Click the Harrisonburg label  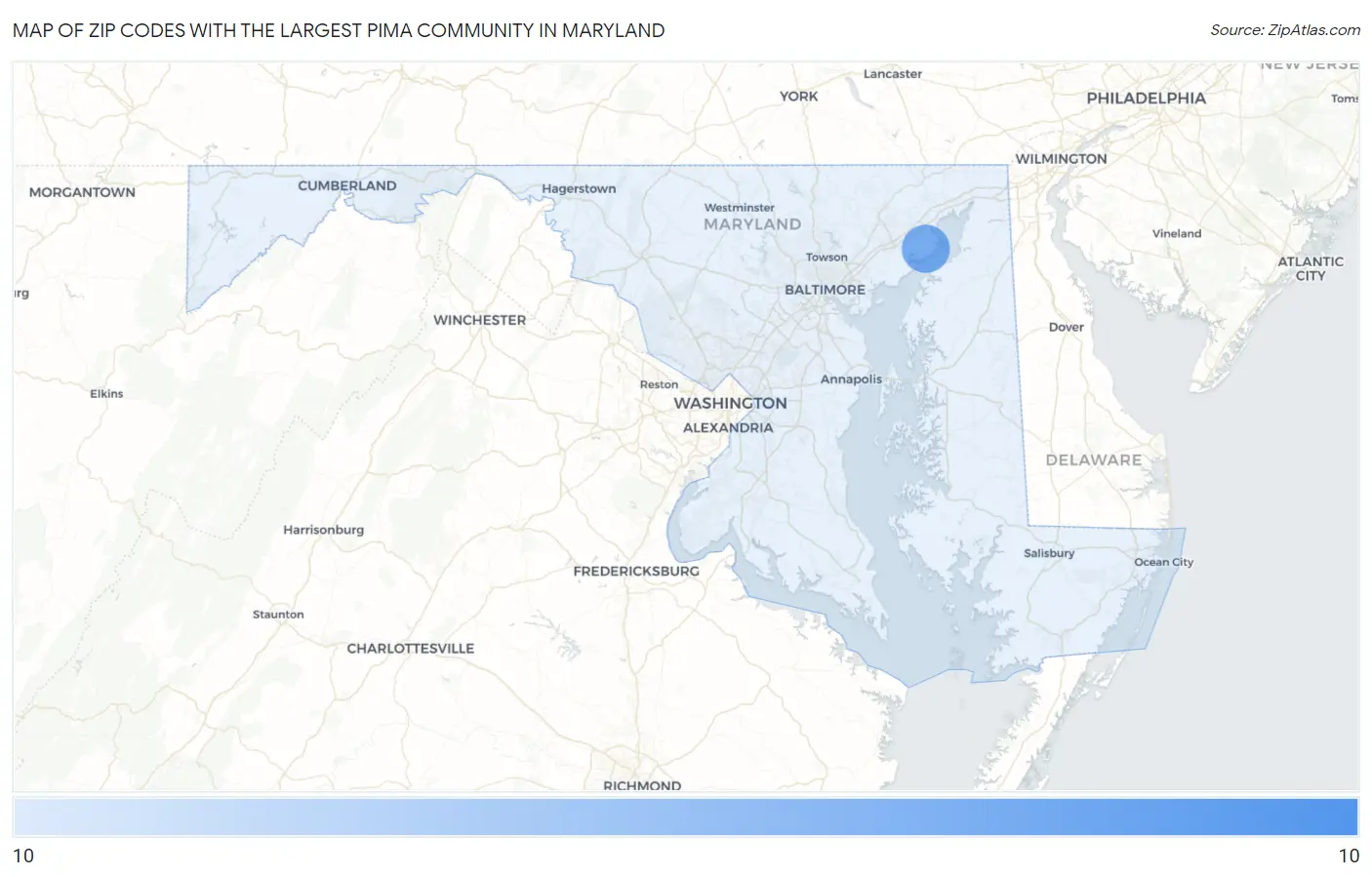[323, 530]
